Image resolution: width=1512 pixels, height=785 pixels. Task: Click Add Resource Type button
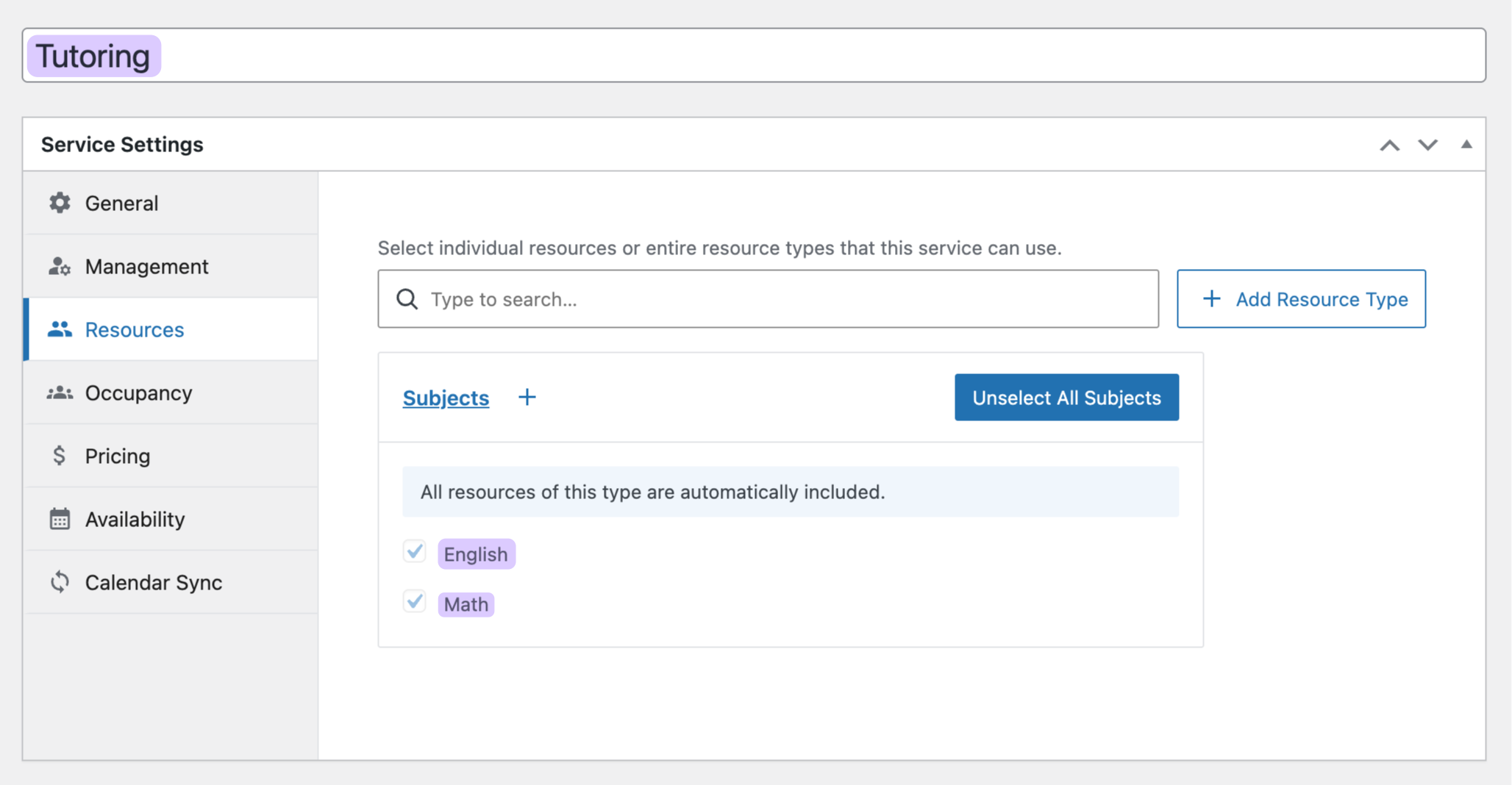pos(1301,299)
